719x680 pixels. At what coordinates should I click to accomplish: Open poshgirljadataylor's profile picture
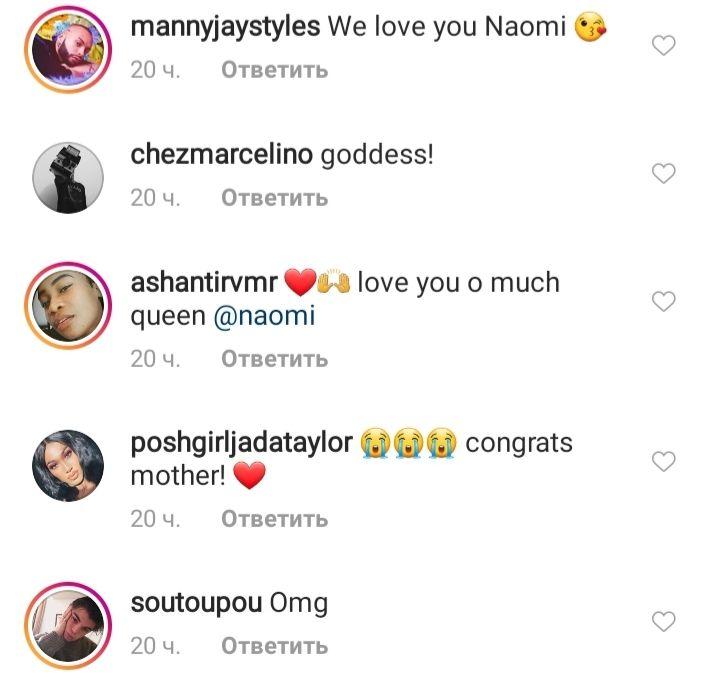point(68,465)
